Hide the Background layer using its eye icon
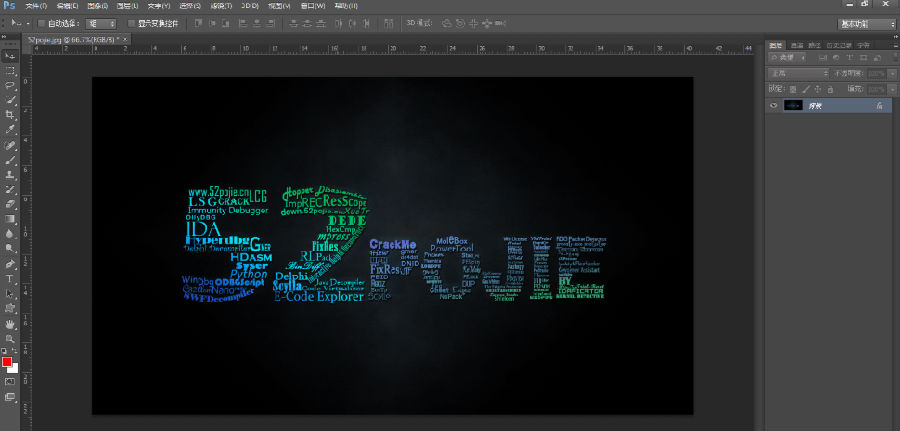The width and height of the screenshot is (900, 431). click(773, 105)
